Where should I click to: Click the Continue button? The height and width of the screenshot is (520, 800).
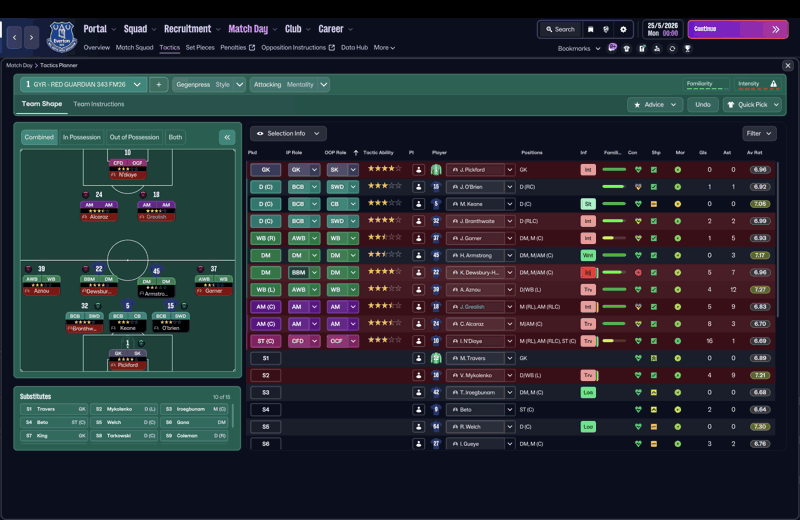738,30
